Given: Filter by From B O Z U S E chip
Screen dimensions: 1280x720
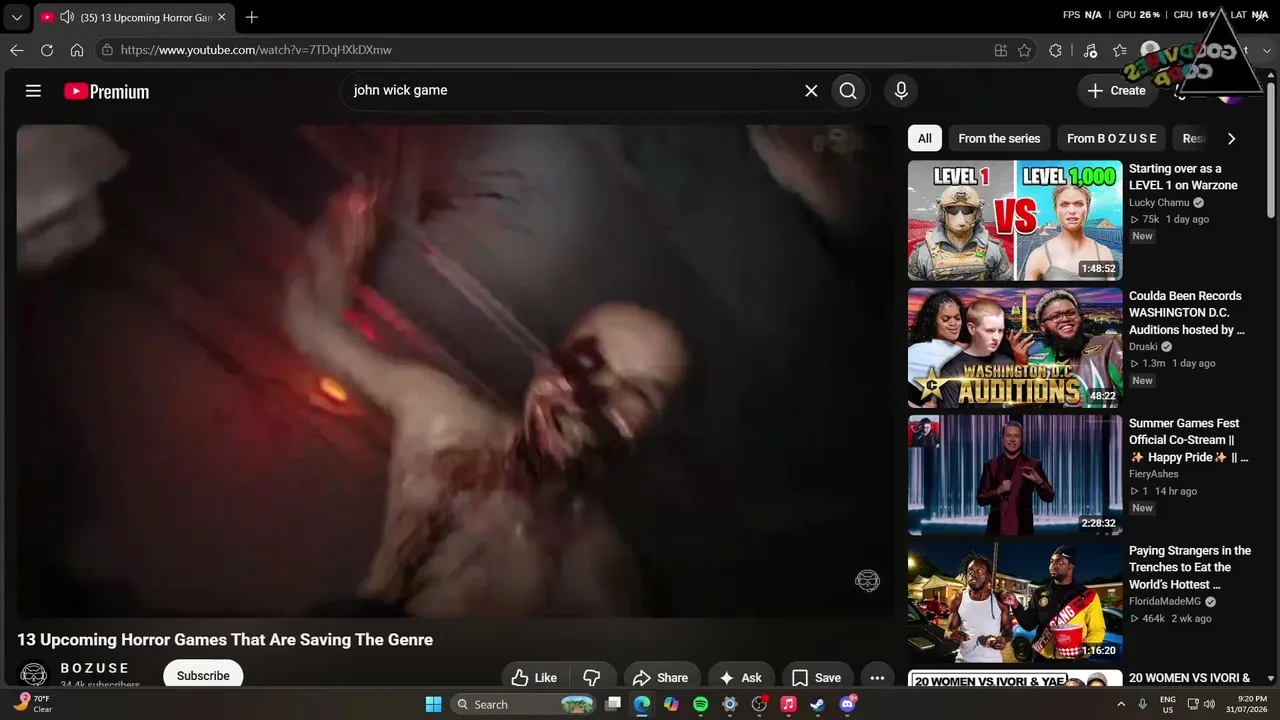Looking at the screenshot, I should (x=1112, y=139).
